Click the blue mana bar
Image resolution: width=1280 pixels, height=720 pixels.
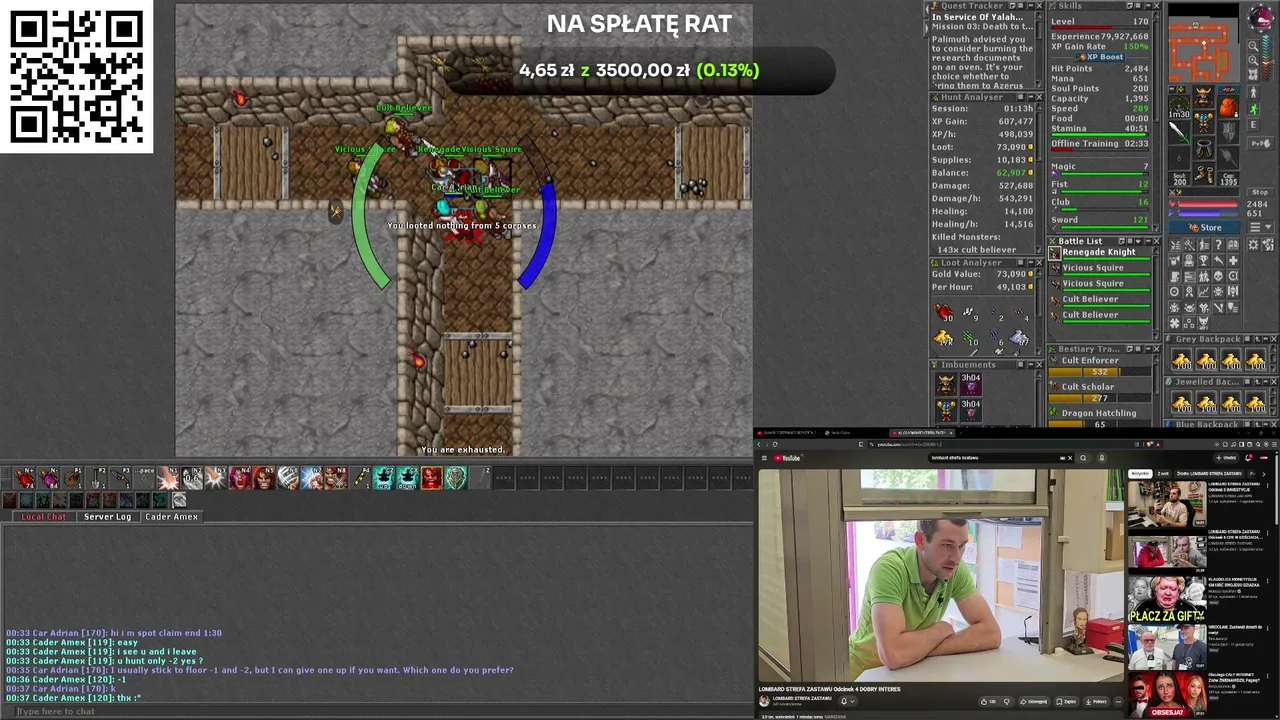(x=1209, y=213)
